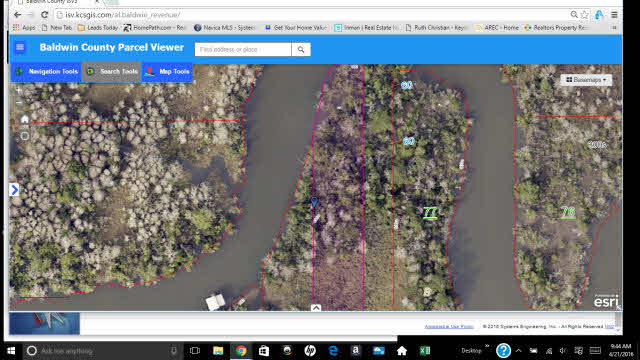Expand the left side panel arrow
Screen dimensions: 640x360
coord(14,189)
